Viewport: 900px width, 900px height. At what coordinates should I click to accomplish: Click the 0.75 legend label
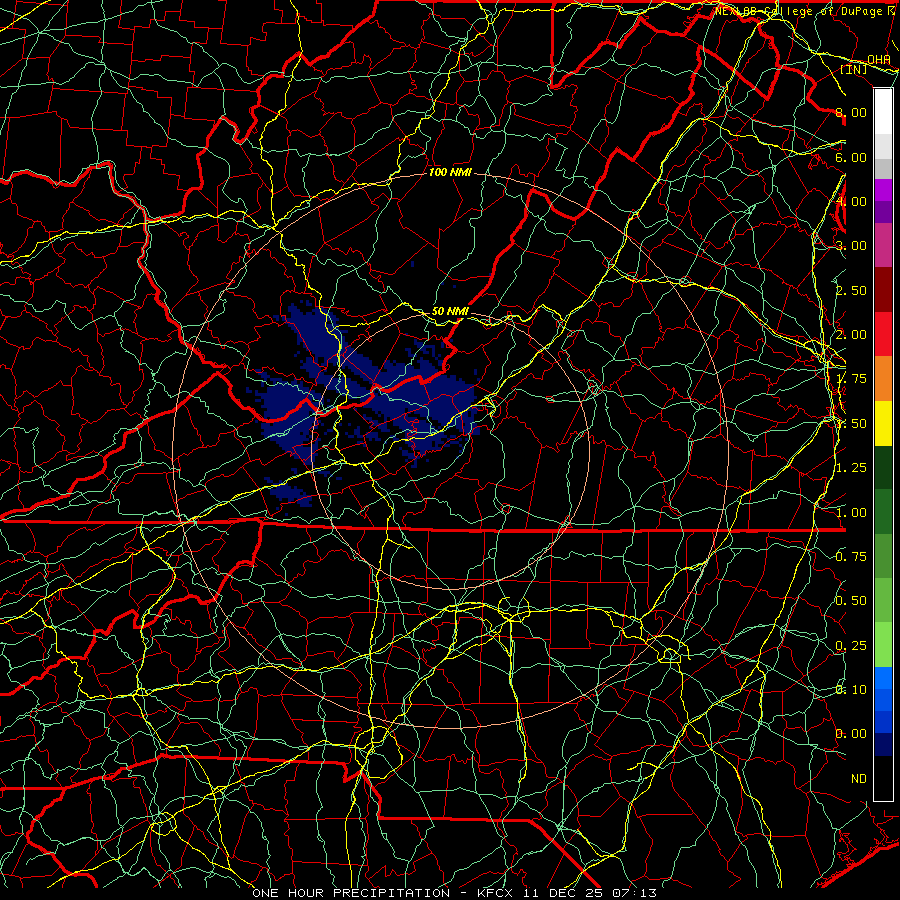[x=851, y=557]
